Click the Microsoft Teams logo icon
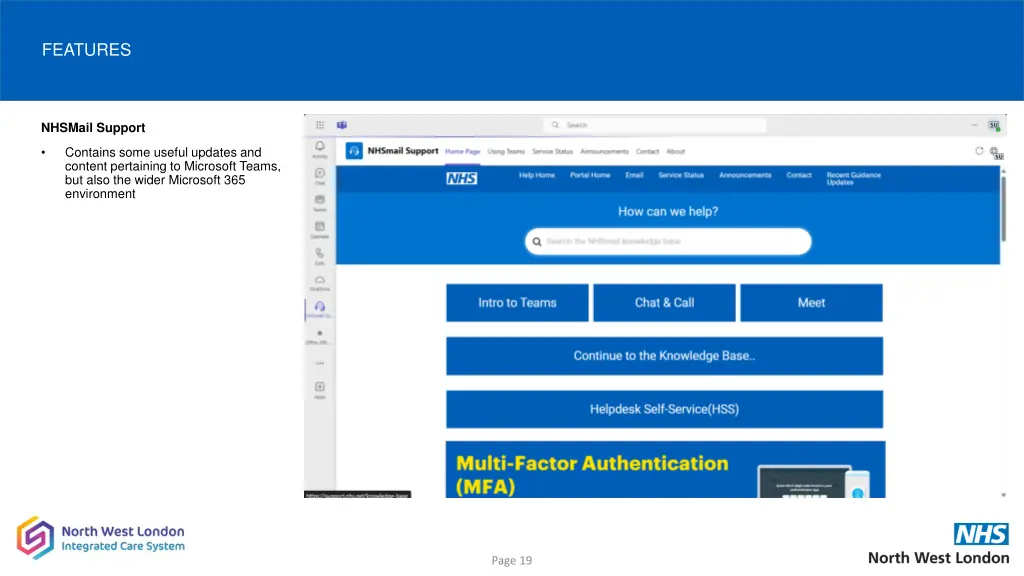Image resolution: width=1024 pixels, height=576 pixels. pyautogui.click(x=342, y=125)
